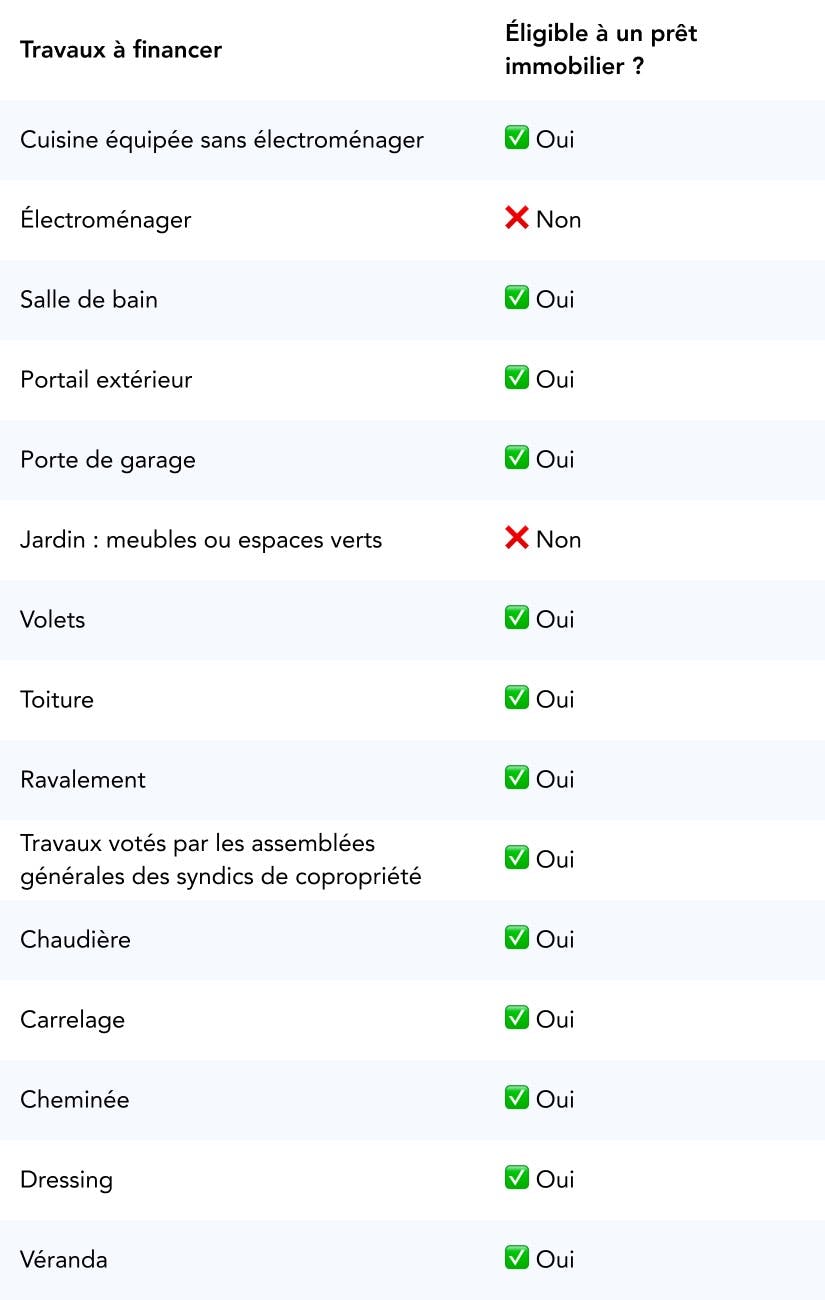Click the green check icon for Ravalement

click(516, 778)
